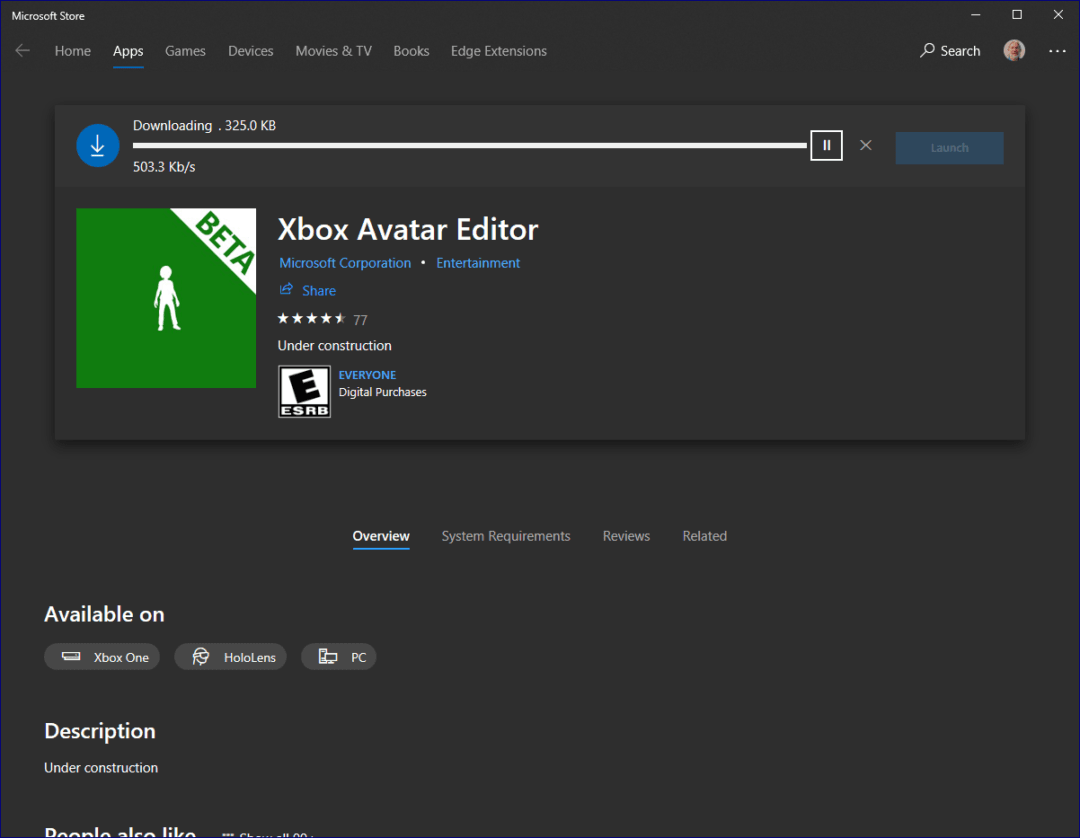Go back with the arrow icon
The image size is (1080, 838).
tap(23, 51)
